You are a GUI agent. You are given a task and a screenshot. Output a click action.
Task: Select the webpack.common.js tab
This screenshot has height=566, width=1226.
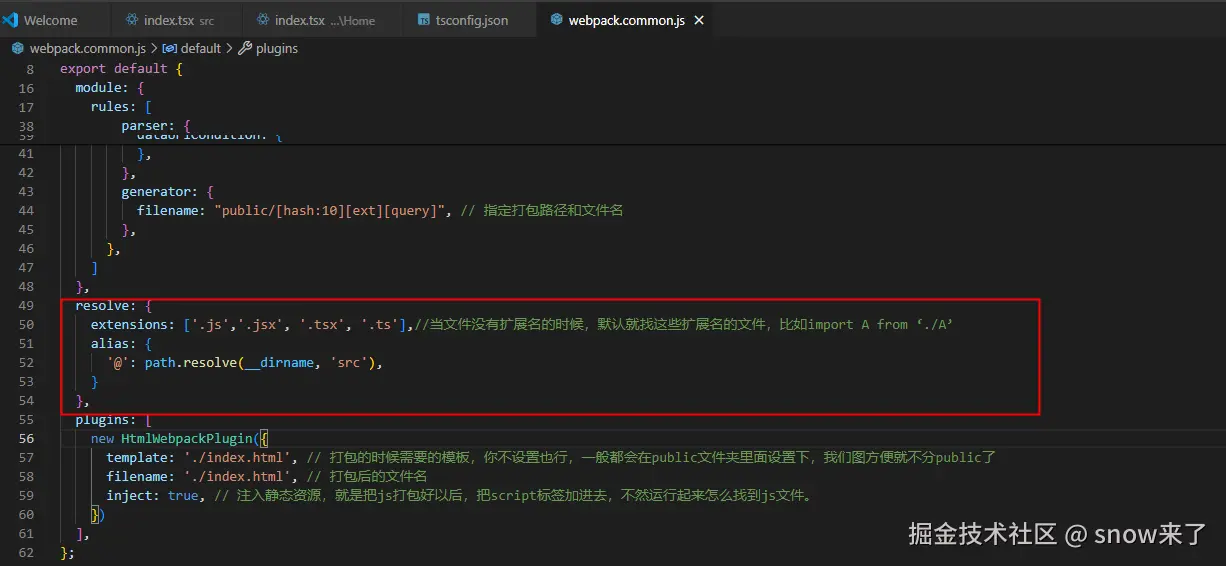point(626,20)
